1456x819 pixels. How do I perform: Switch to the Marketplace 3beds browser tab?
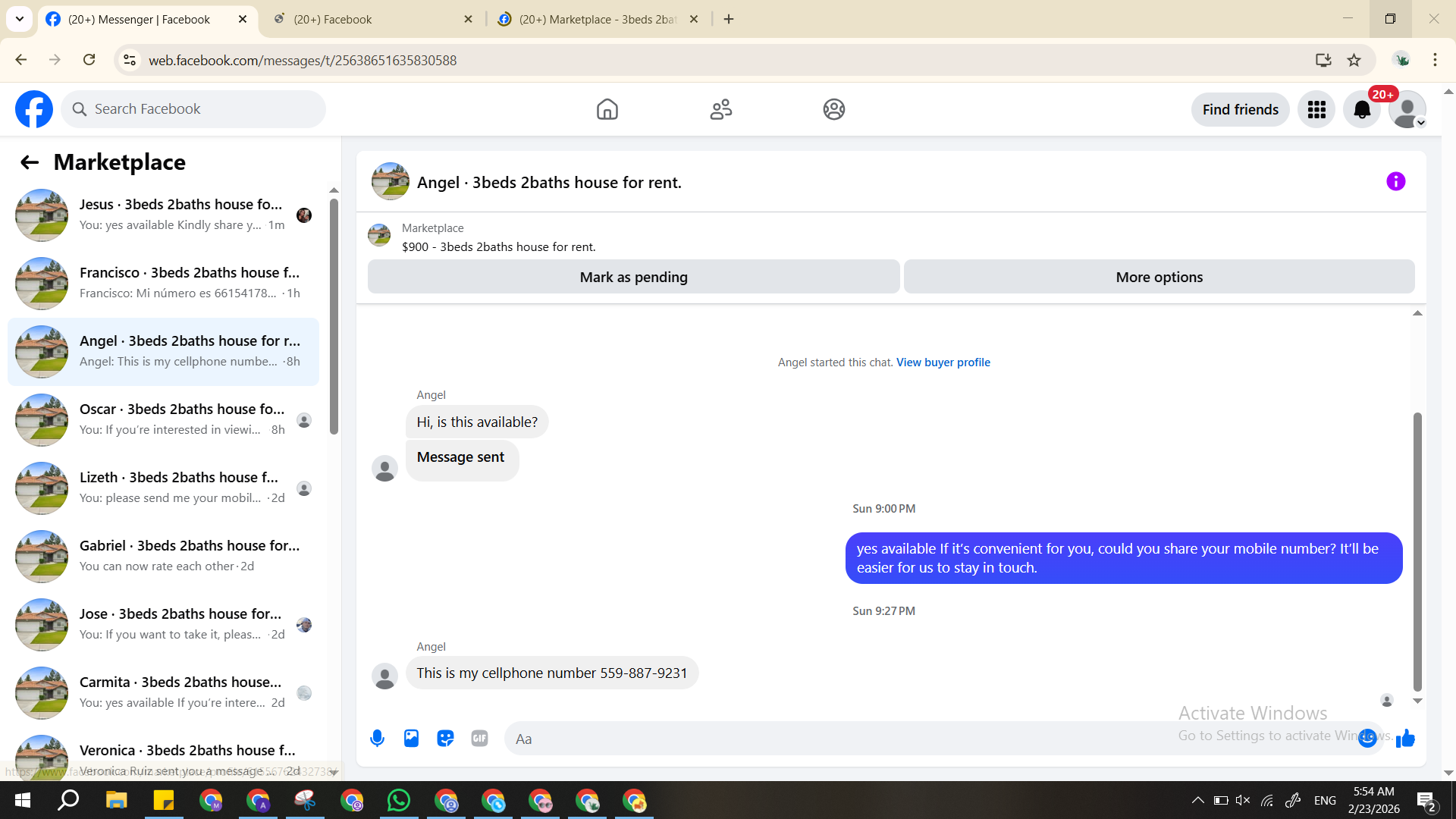(x=598, y=20)
